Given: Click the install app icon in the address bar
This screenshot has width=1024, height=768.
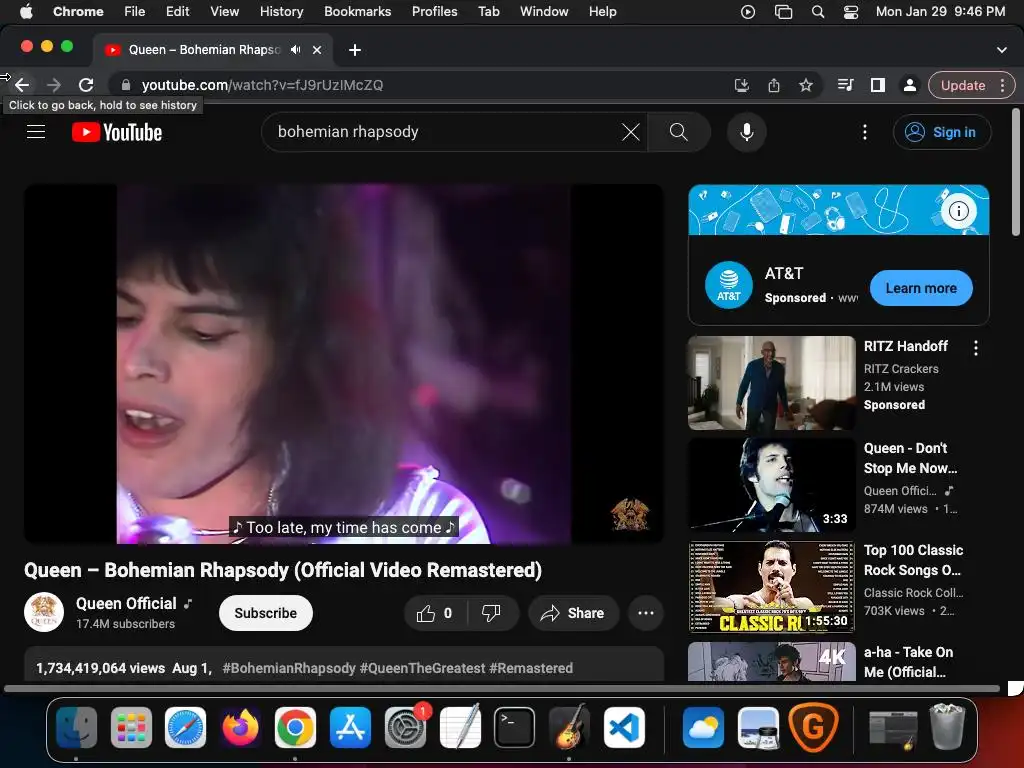Looking at the screenshot, I should pos(742,85).
